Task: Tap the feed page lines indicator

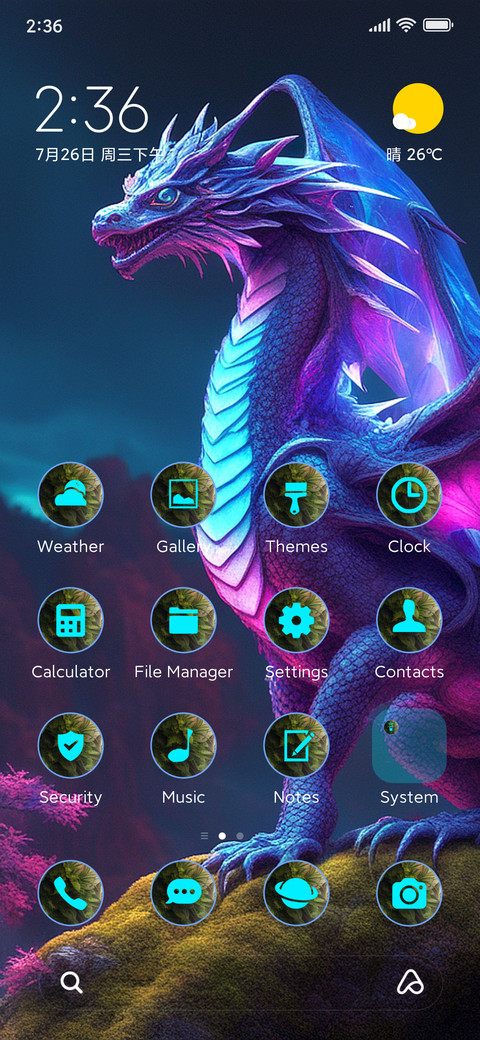Action: 204,836
